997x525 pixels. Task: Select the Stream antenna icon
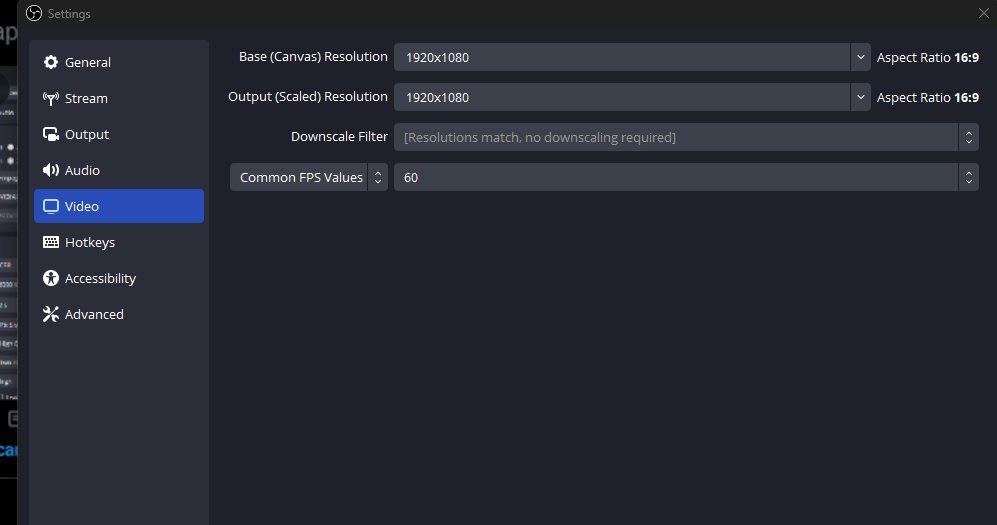[x=51, y=99]
